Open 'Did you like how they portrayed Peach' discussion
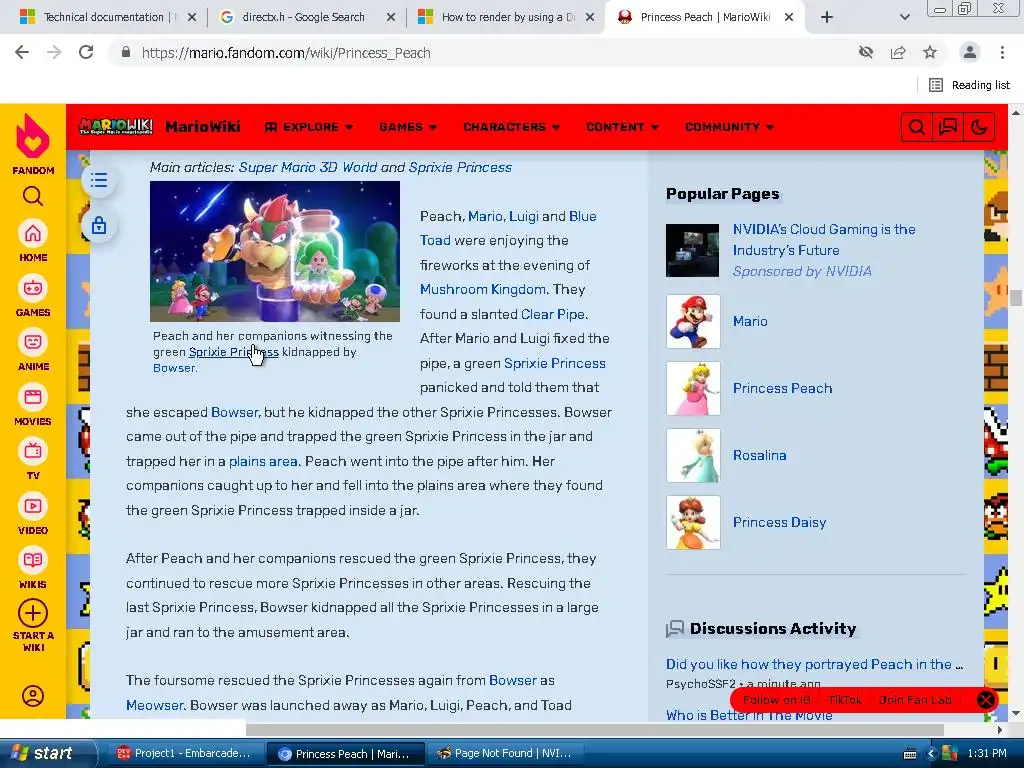This screenshot has height=768, width=1024. (814, 664)
